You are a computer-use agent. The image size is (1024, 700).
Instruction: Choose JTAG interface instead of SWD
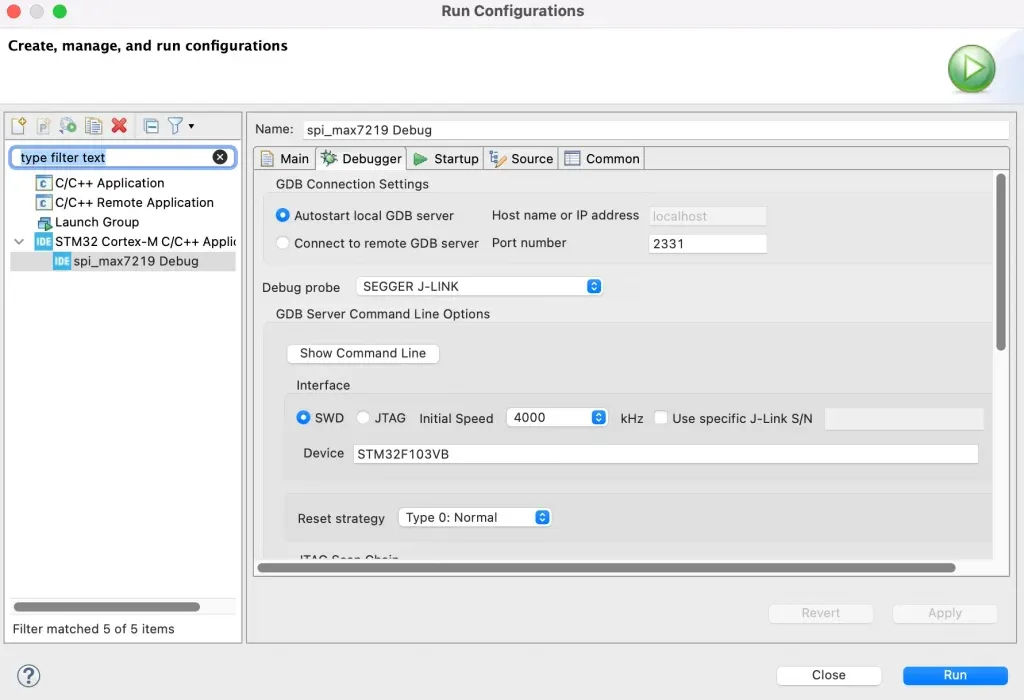(363, 418)
